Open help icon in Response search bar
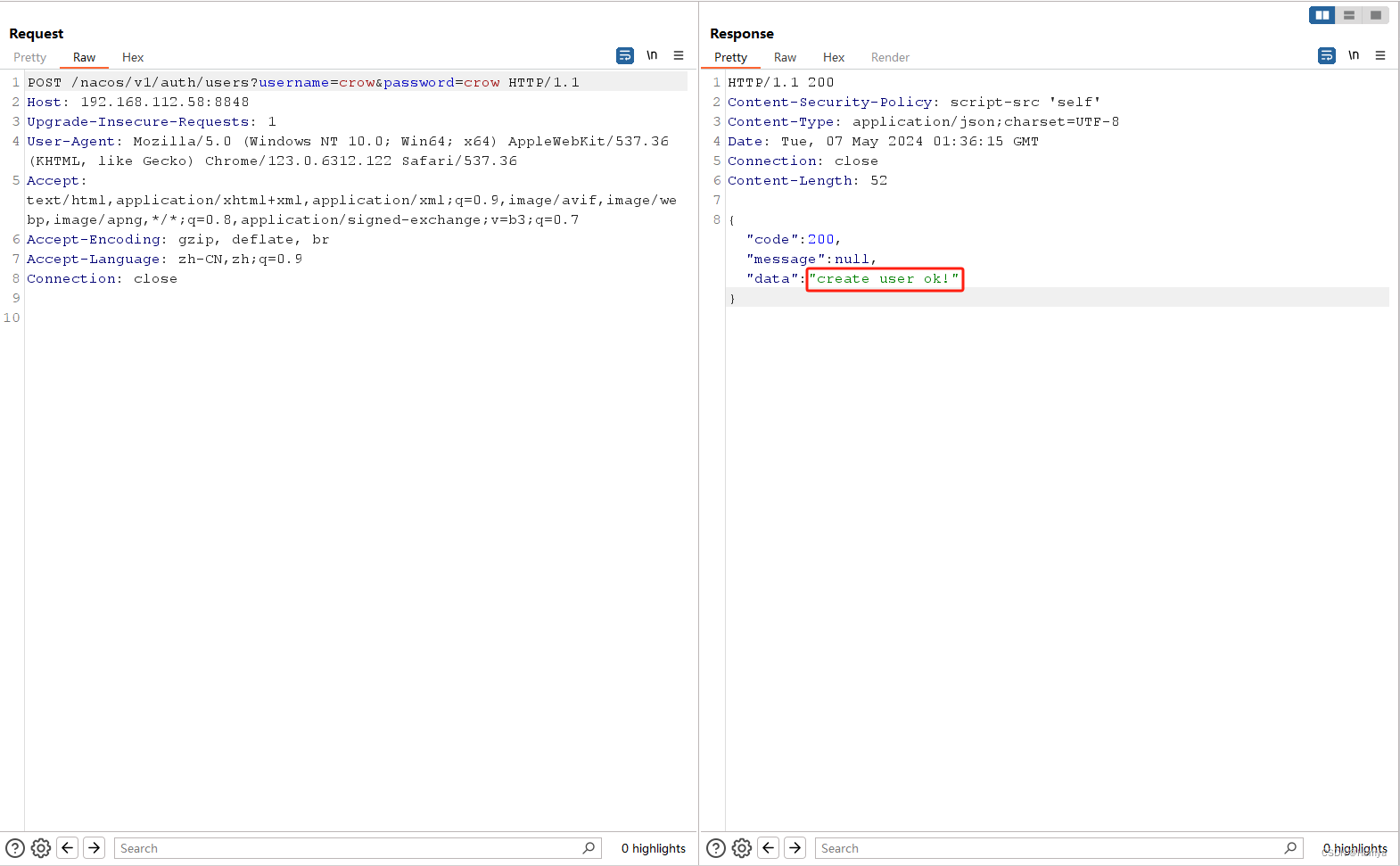The image size is (1400, 866). click(x=716, y=848)
